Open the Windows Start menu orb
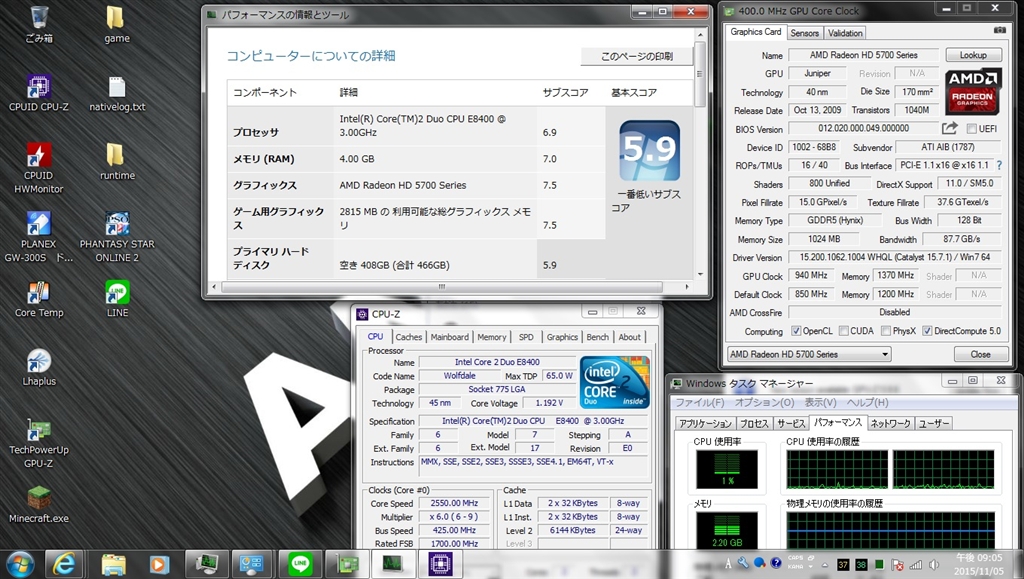 (20, 563)
